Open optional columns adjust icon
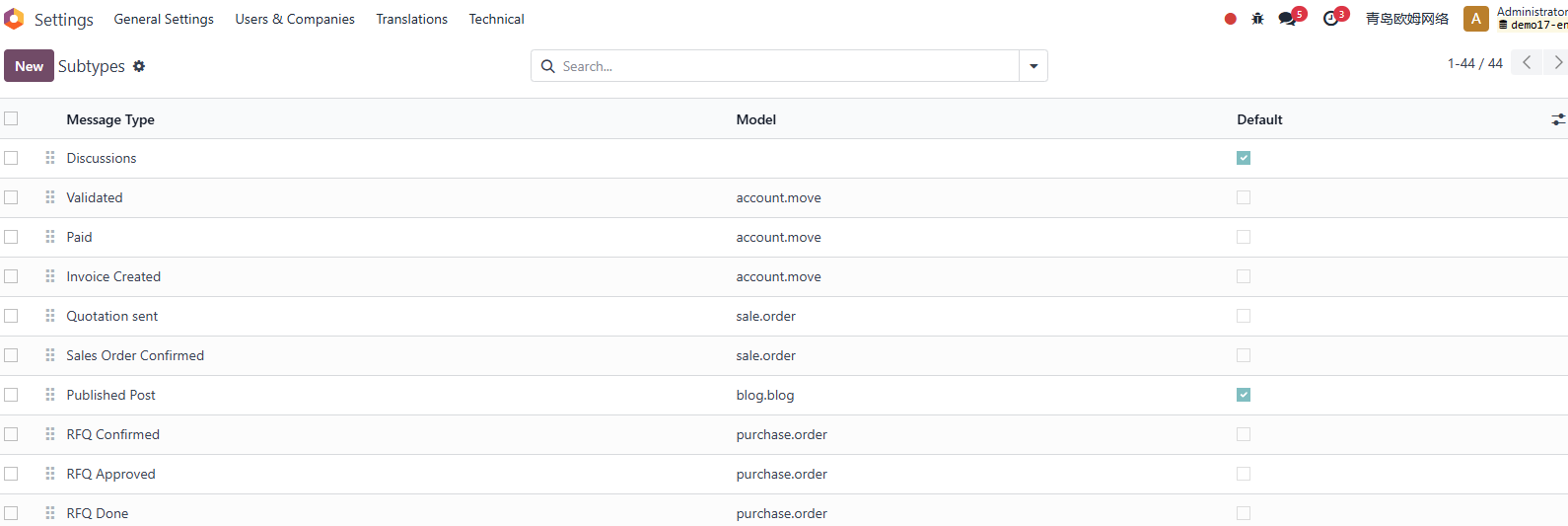 coord(1558,119)
